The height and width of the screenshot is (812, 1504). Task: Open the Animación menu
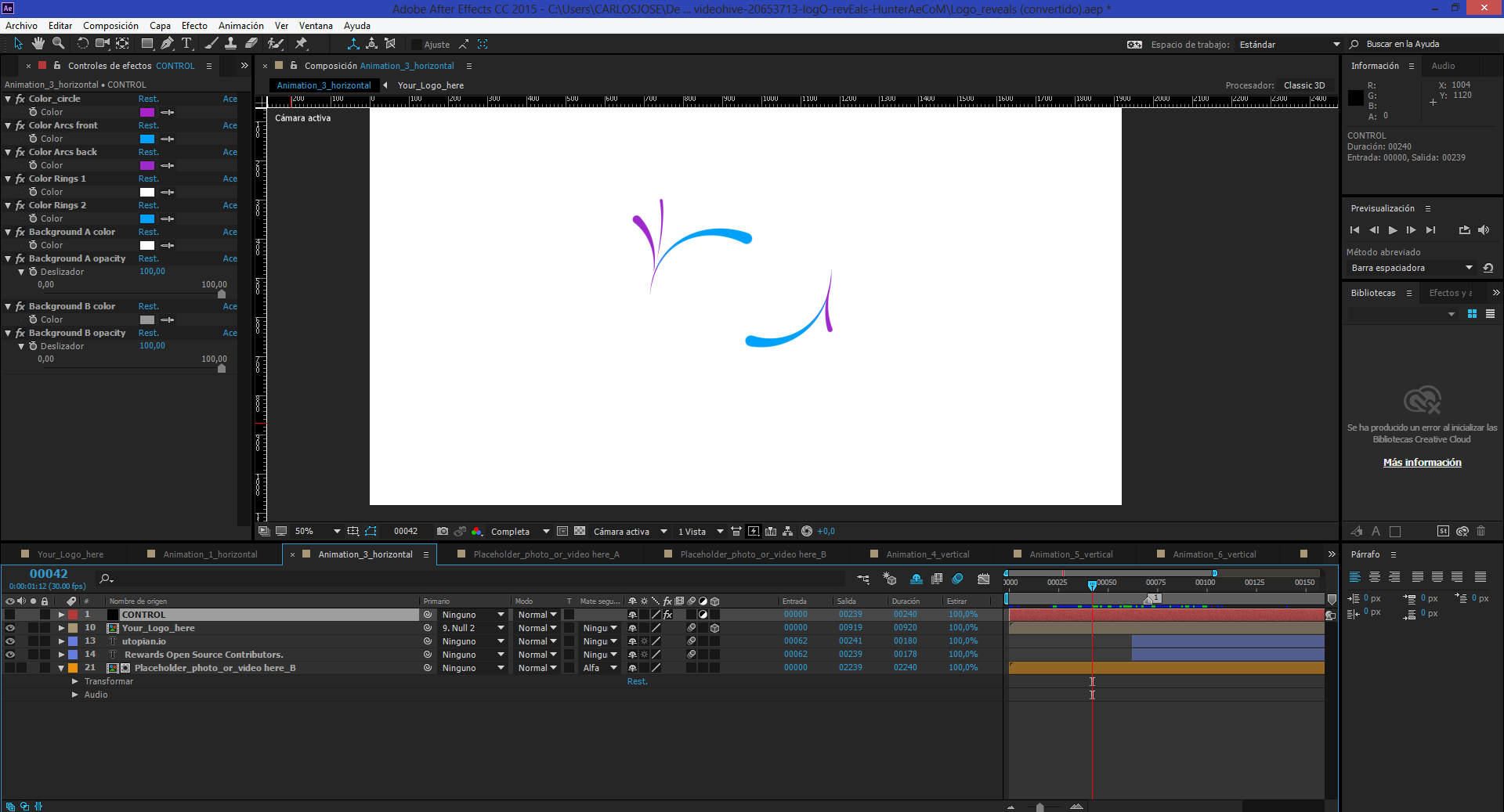click(240, 26)
